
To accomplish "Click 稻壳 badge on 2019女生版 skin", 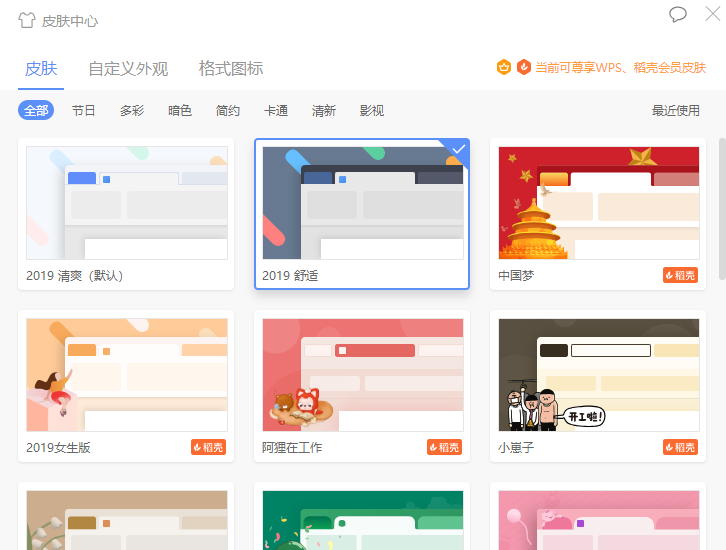I will [208, 447].
